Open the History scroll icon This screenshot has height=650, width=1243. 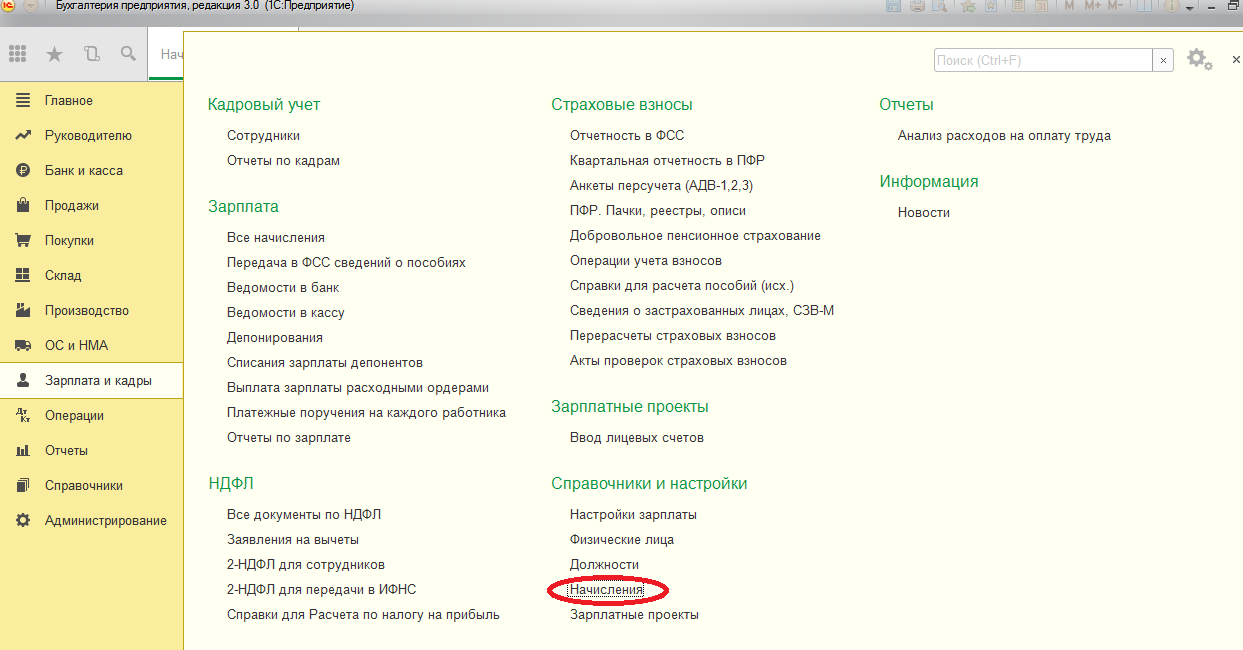(91, 54)
